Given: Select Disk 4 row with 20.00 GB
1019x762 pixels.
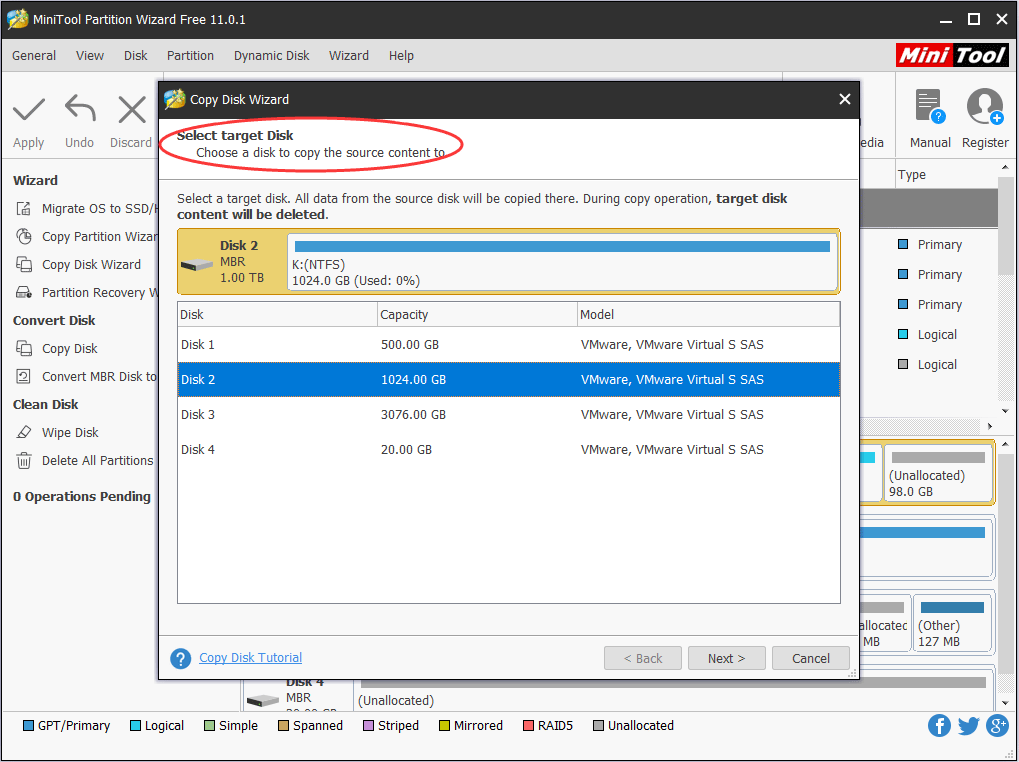Looking at the screenshot, I should click(x=509, y=450).
